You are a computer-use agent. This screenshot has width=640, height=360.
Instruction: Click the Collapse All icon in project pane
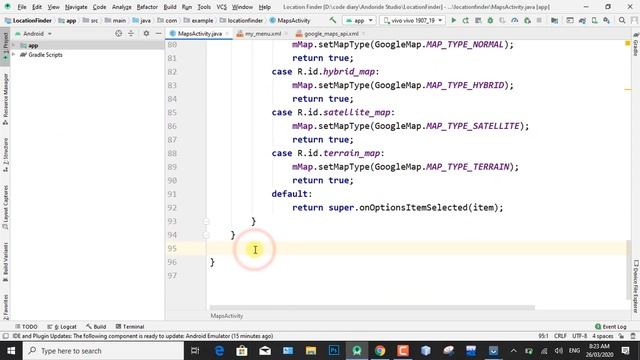coord(131,33)
